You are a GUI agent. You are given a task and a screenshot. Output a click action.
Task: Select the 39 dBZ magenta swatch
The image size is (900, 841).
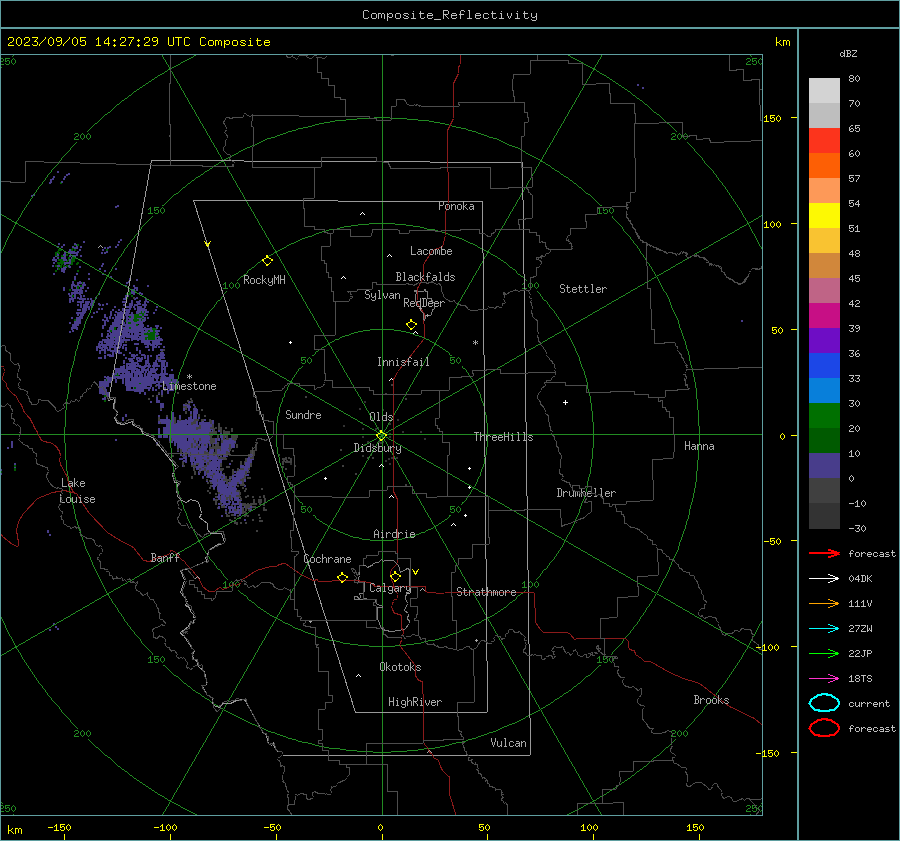824,316
